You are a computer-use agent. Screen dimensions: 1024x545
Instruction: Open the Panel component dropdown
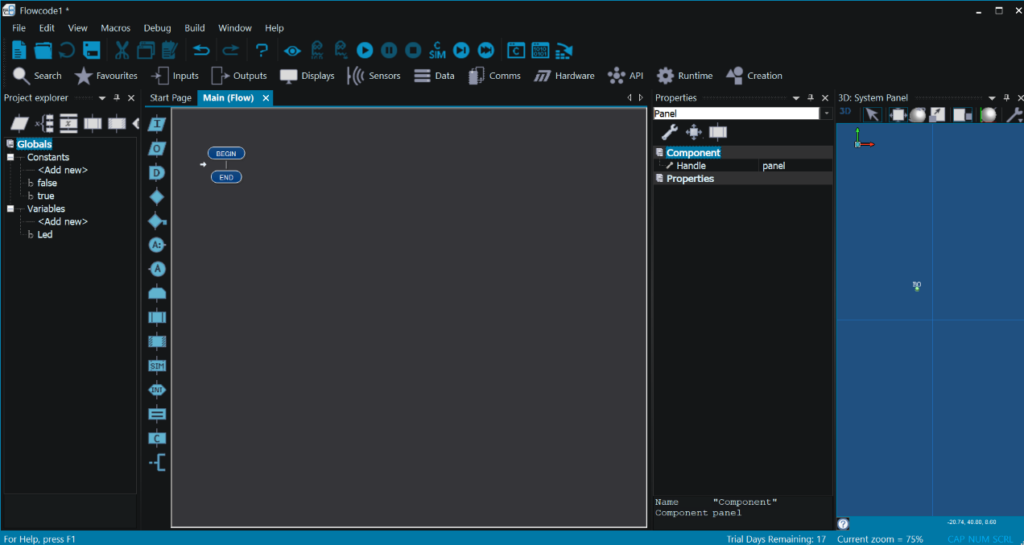coord(826,114)
